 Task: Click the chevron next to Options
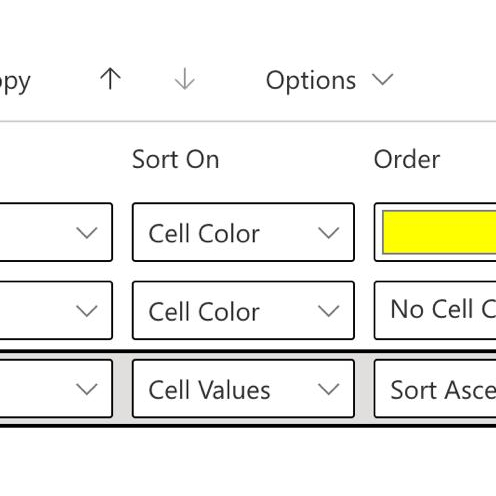(x=383, y=80)
